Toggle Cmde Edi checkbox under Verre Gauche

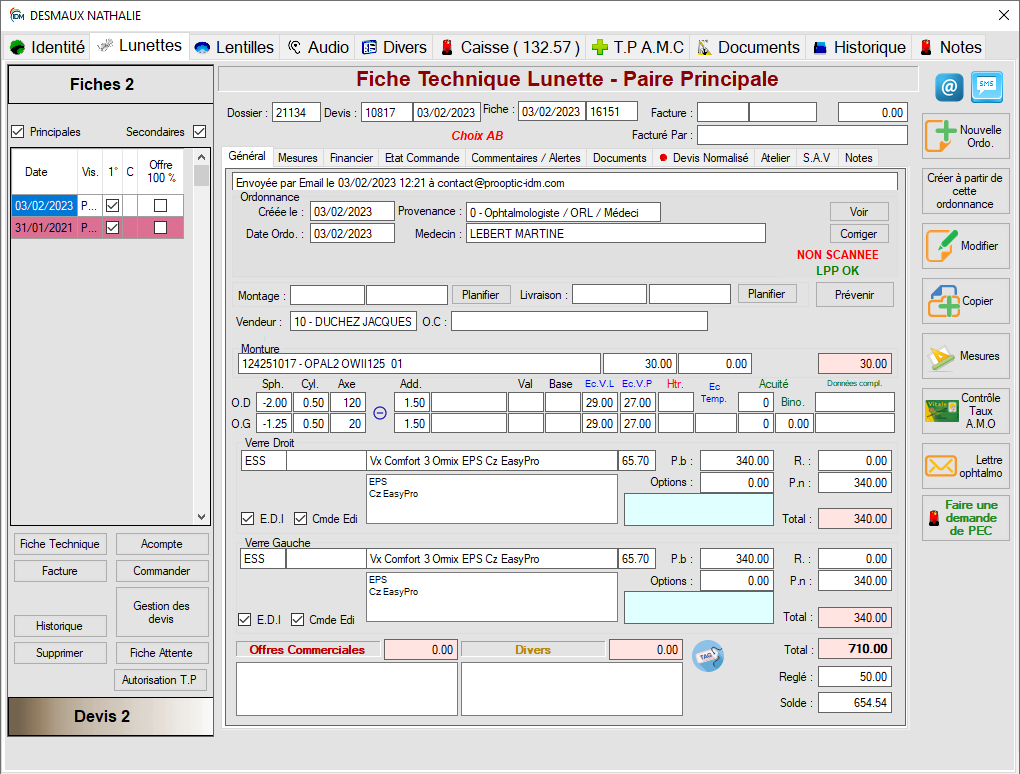[297, 619]
